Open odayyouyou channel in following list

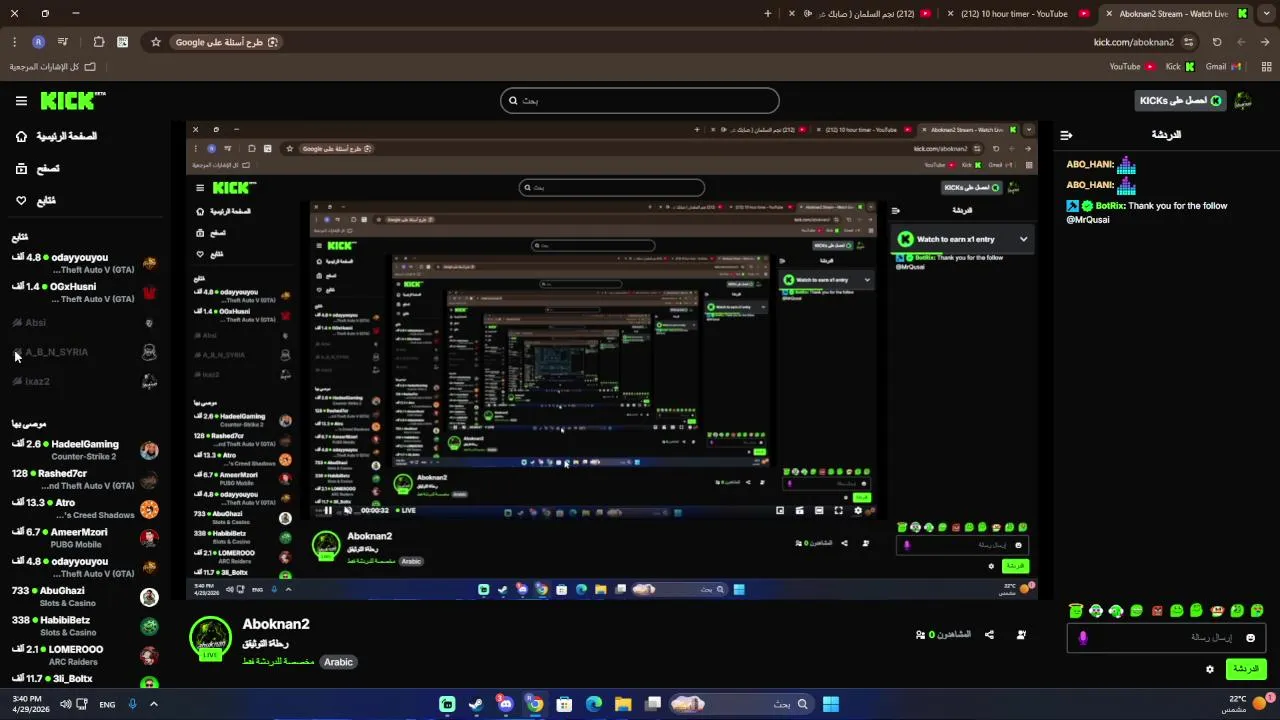(85, 263)
